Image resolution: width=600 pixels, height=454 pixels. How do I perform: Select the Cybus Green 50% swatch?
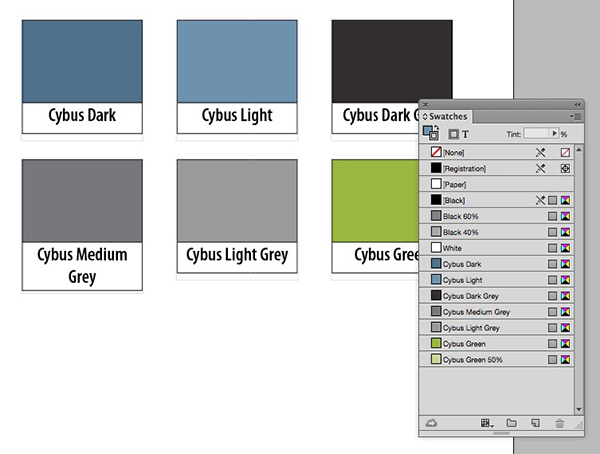point(496,359)
